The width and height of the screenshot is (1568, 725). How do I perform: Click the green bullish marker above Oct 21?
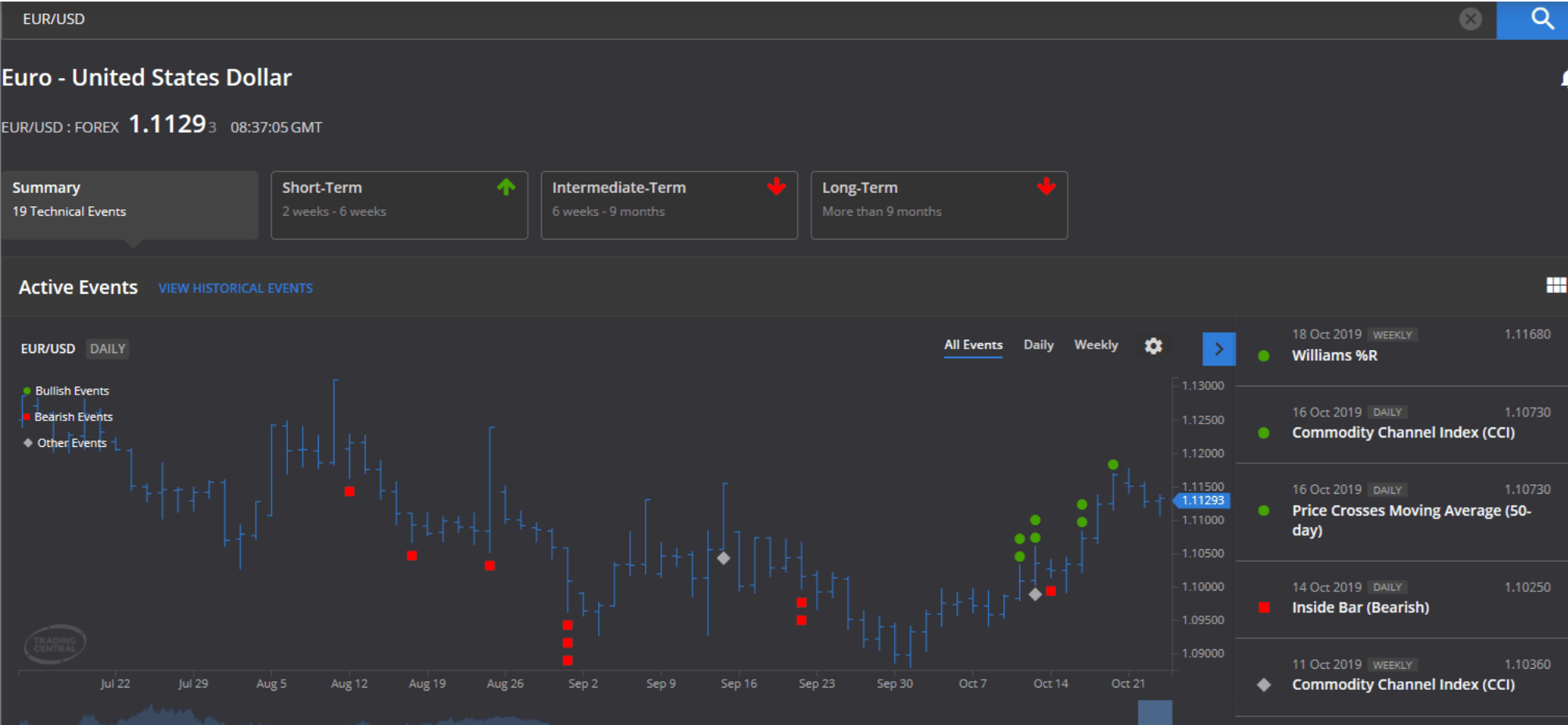point(1113,465)
